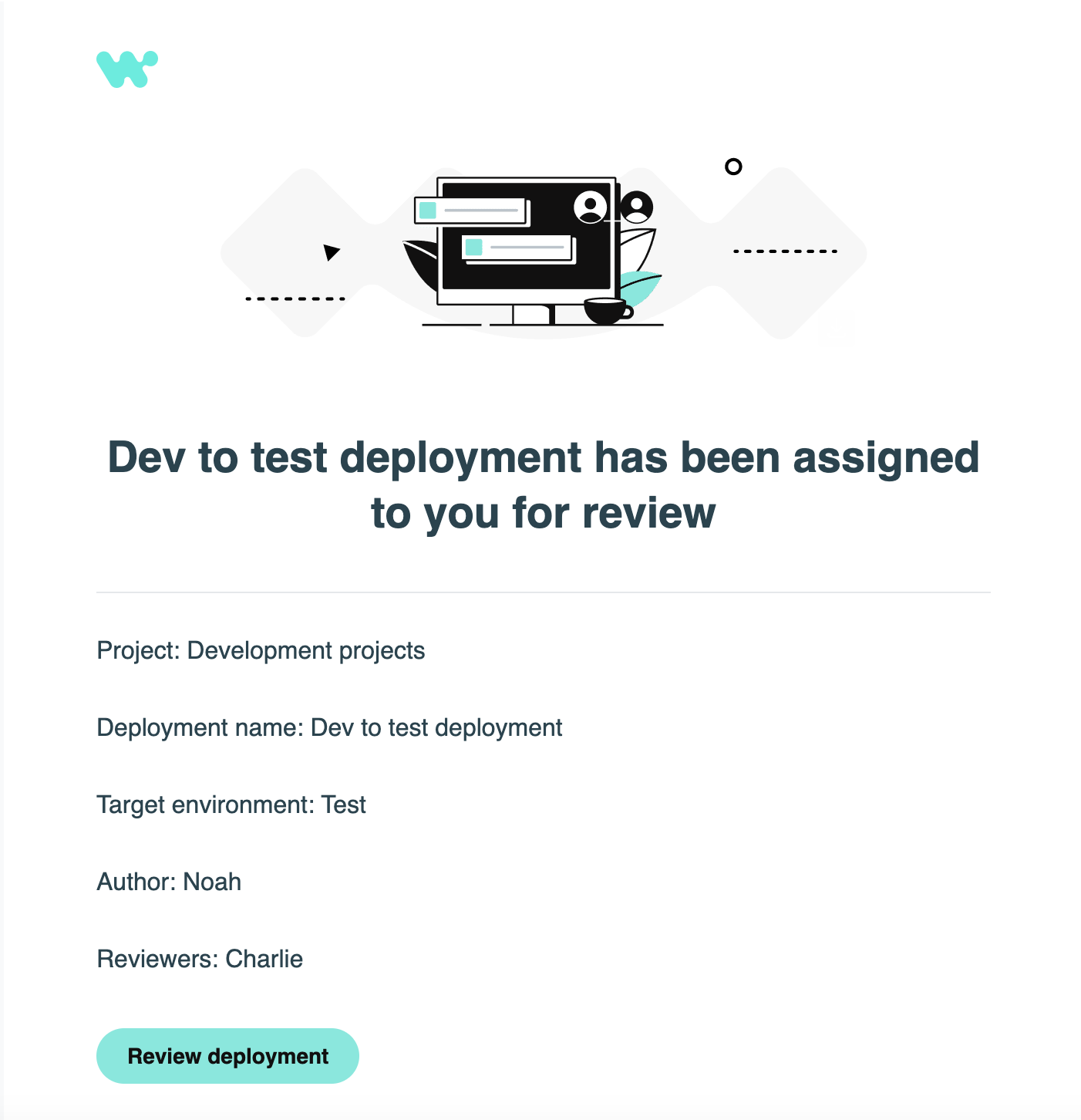This screenshot has width=1081, height=1120.
Task: Click the Target environment: Test line
Action: click(231, 804)
